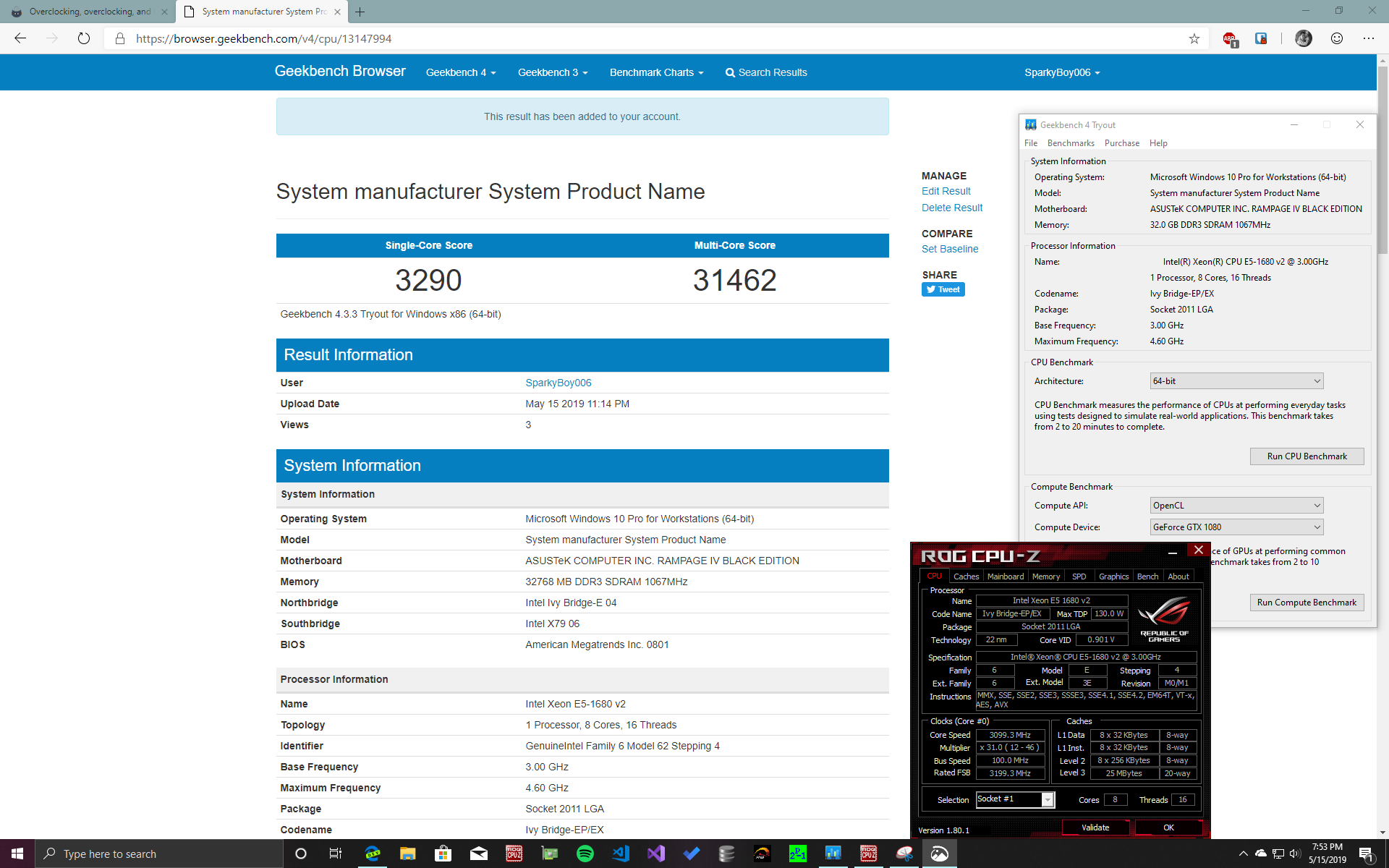Image resolution: width=1389 pixels, height=868 pixels.
Task: Click the address bar URL
Action: (263, 38)
